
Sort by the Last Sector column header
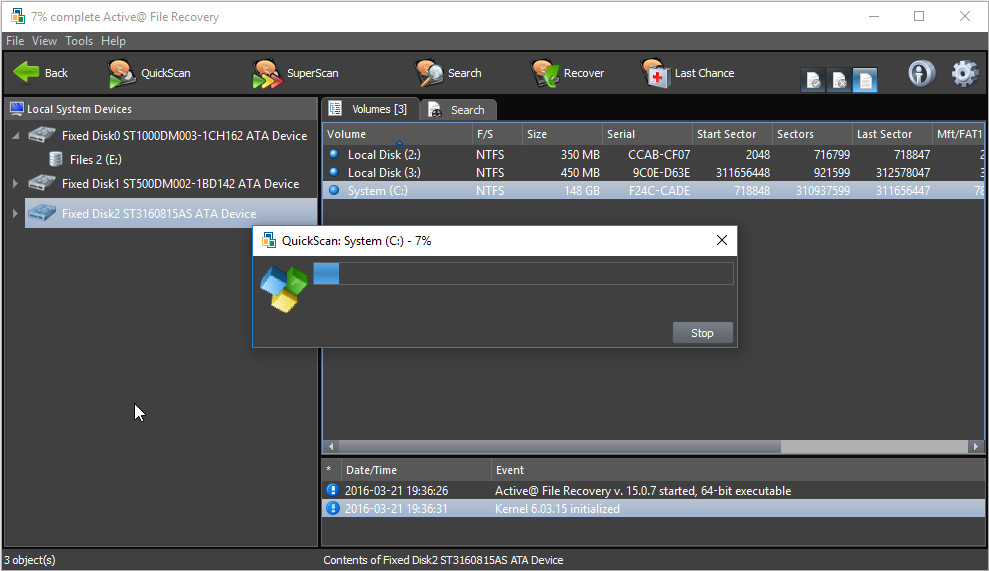(x=892, y=134)
